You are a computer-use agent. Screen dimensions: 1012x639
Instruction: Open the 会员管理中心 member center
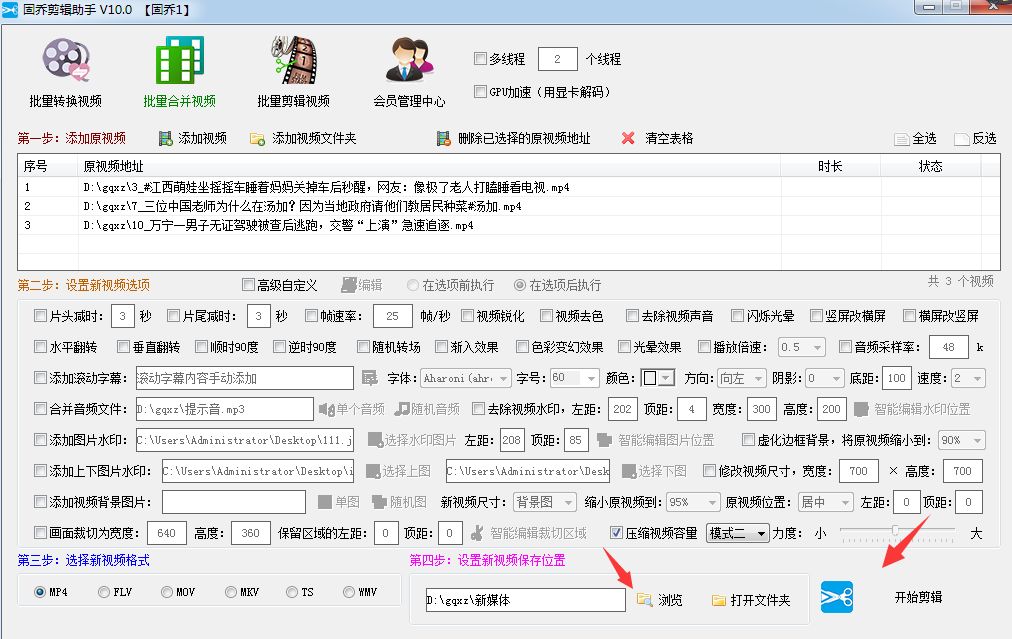coord(410,70)
